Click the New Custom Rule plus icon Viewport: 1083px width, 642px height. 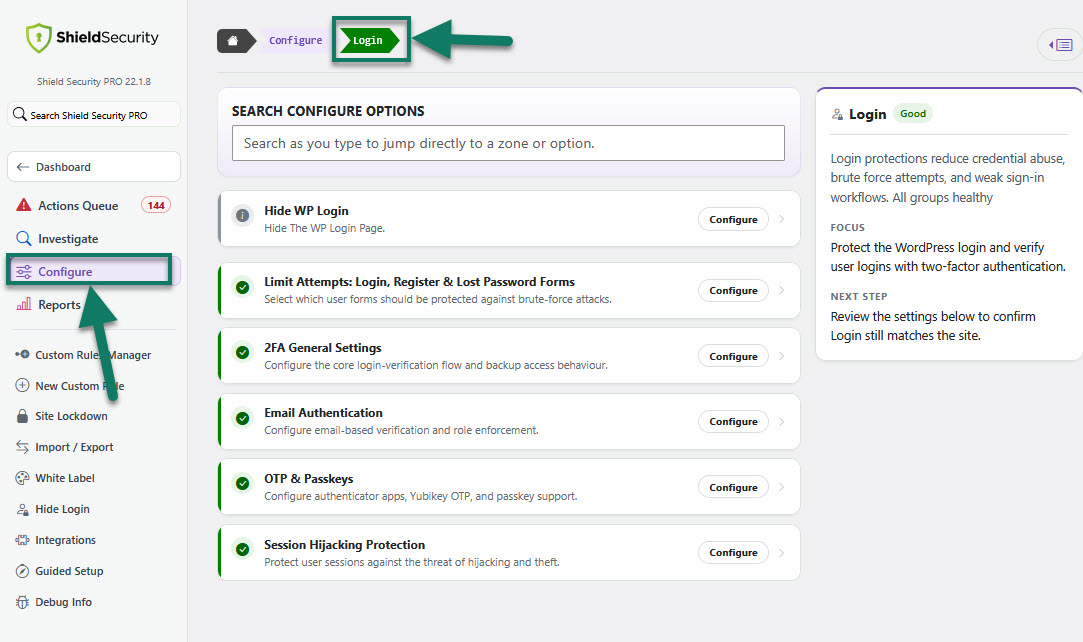[22, 385]
